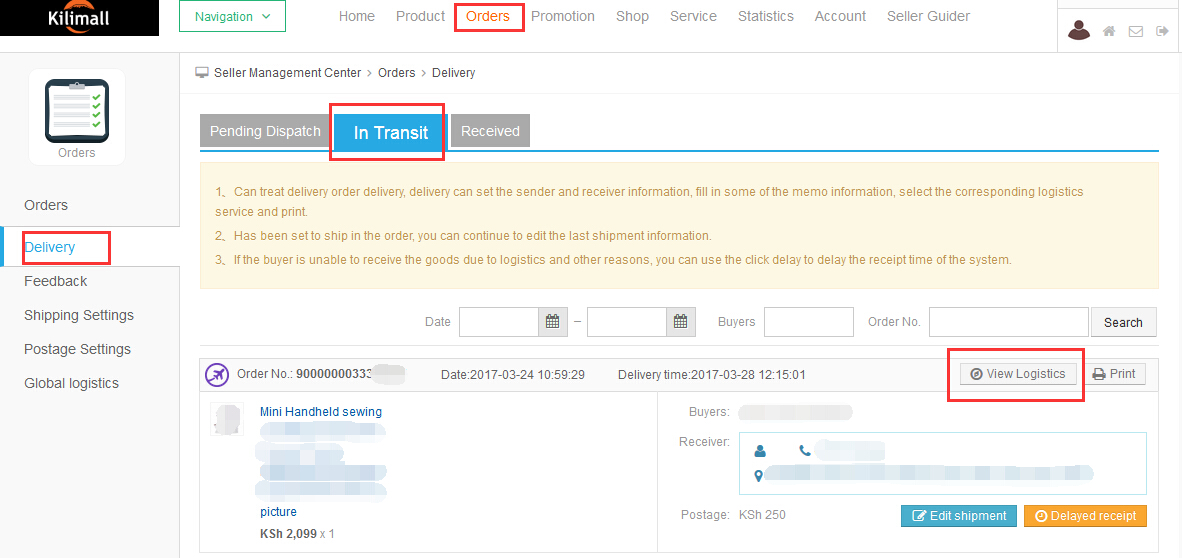Click the postage value KSh 250
The width and height of the screenshot is (1182, 558).
(762, 515)
